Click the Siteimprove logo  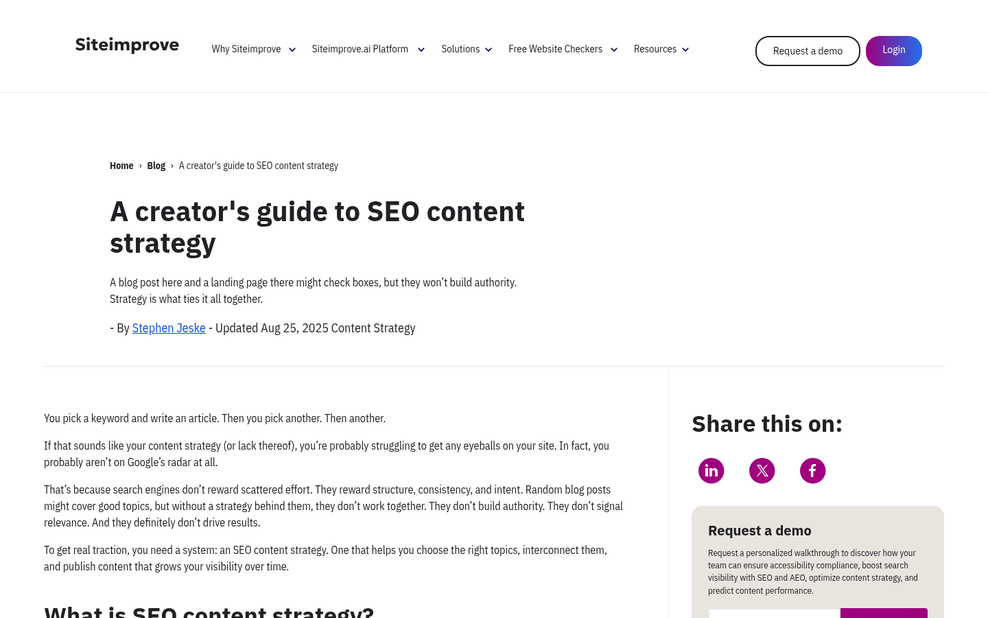tap(127, 45)
